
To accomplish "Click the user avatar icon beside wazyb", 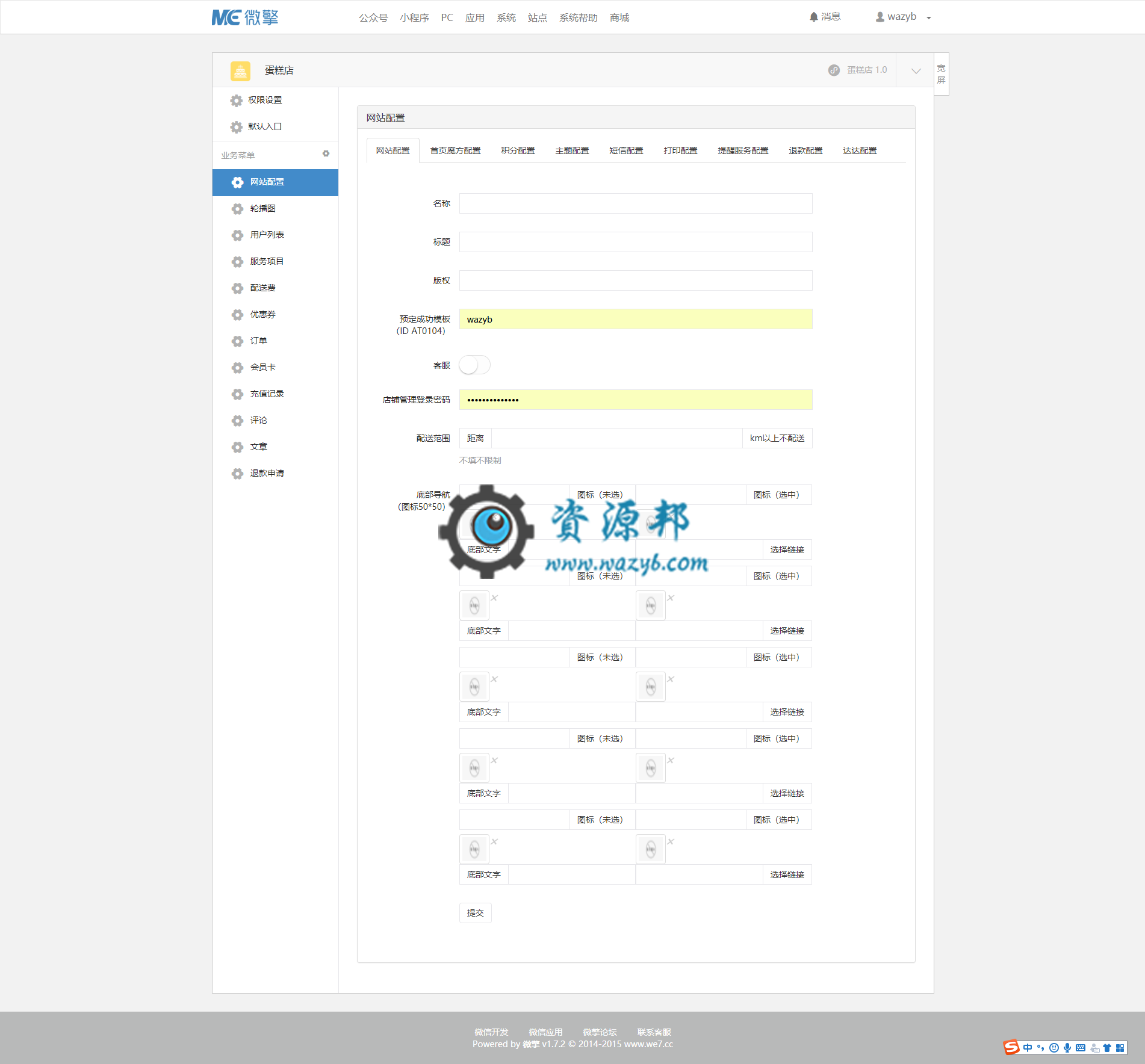I will [x=880, y=17].
